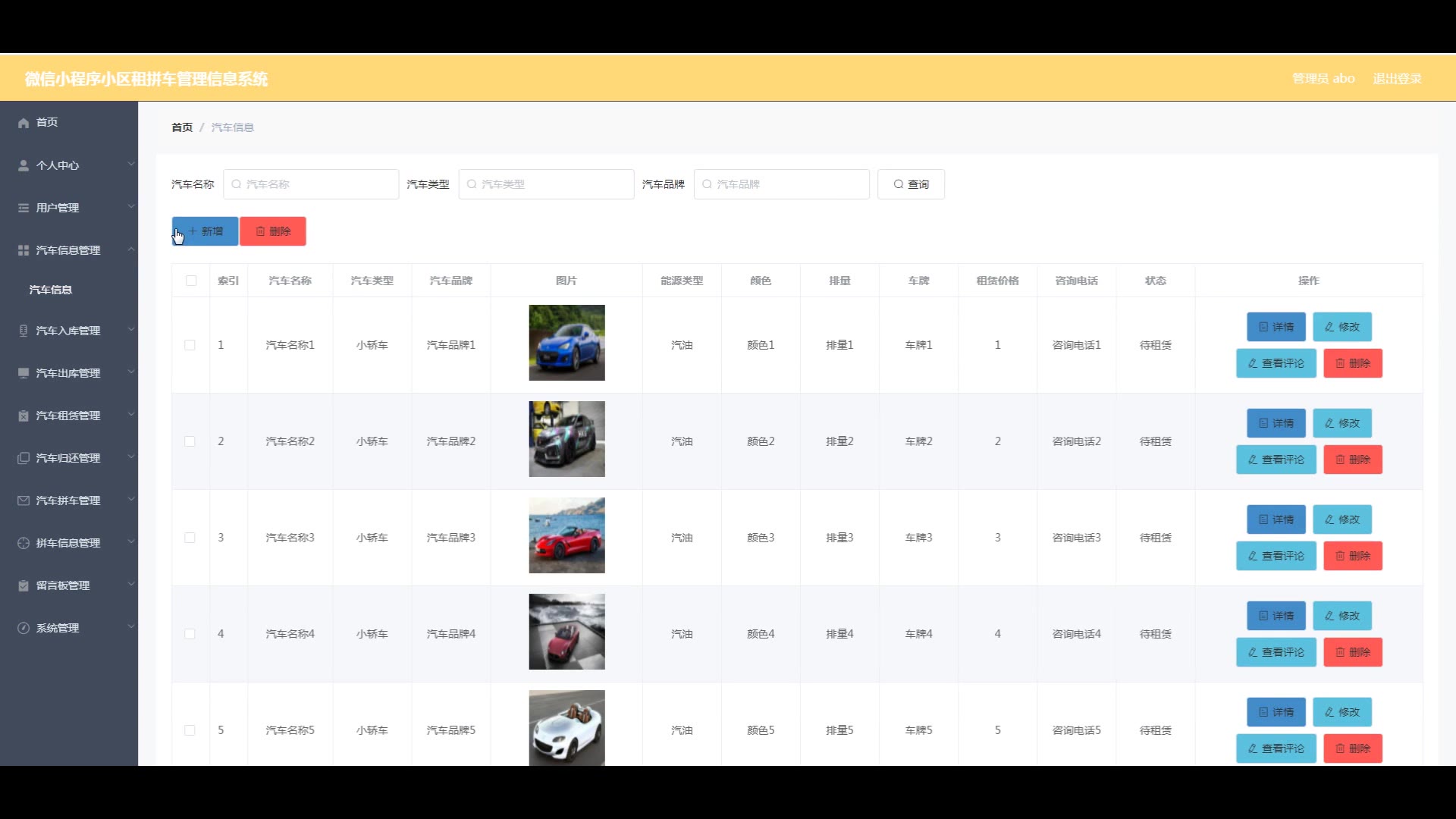The width and height of the screenshot is (1456, 819).
Task: Click the red 删除 batch button
Action: [273, 231]
